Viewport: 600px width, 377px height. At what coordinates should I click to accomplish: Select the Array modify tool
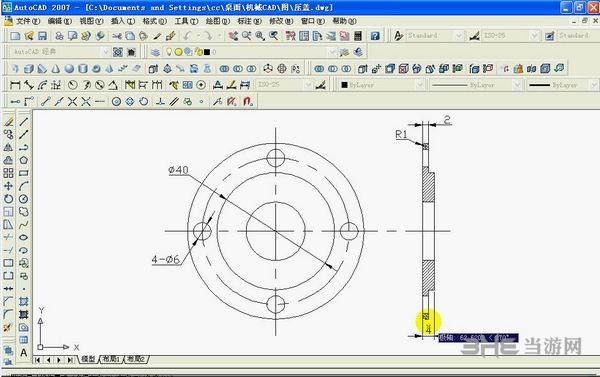point(8,173)
